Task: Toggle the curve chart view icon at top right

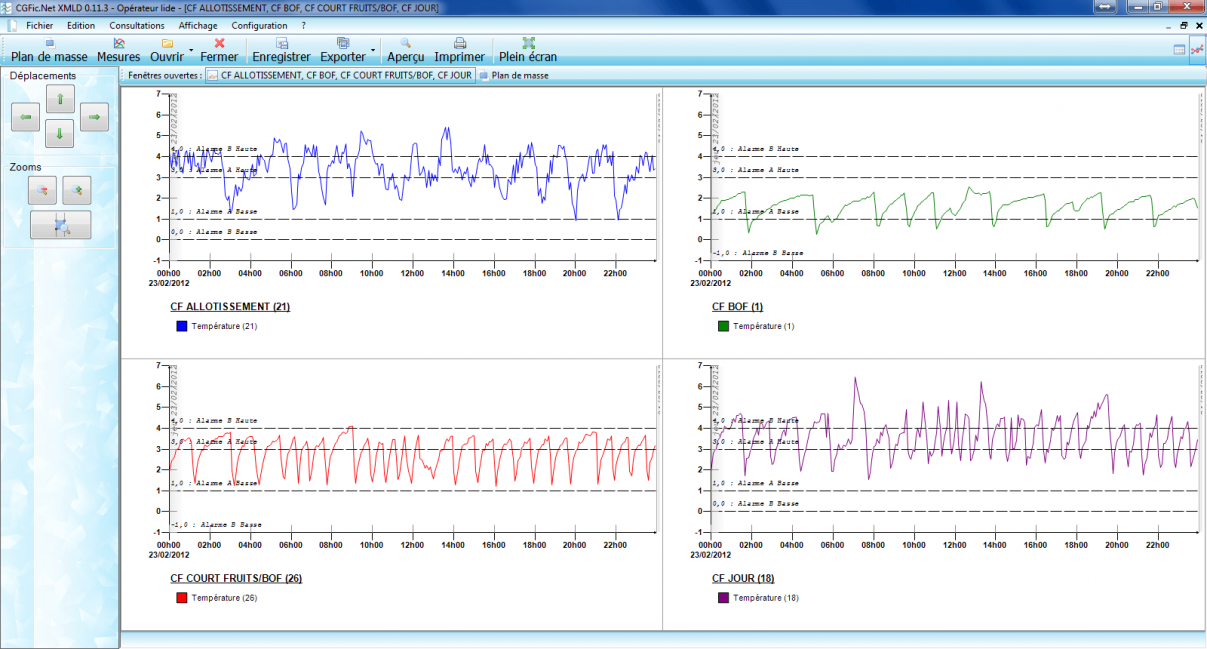Action: [1196, 49]
